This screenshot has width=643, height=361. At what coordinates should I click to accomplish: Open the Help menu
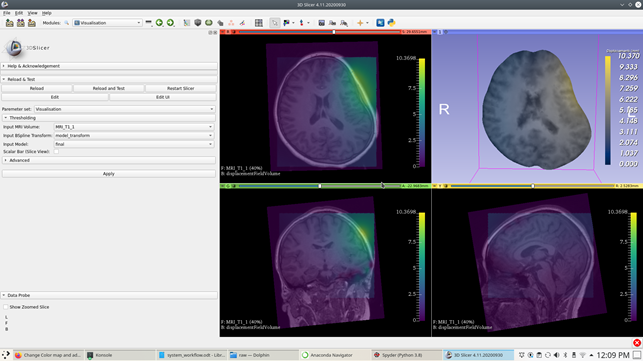[x=46, y=13]
